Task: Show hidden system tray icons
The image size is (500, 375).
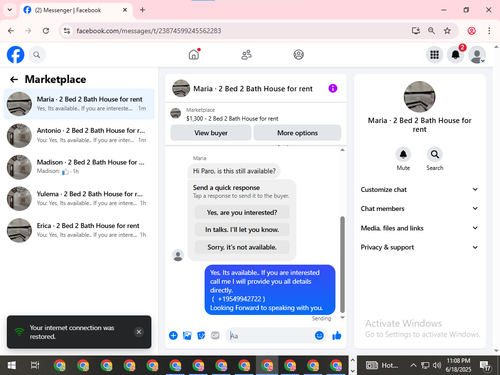Action: tap(413, 365)
